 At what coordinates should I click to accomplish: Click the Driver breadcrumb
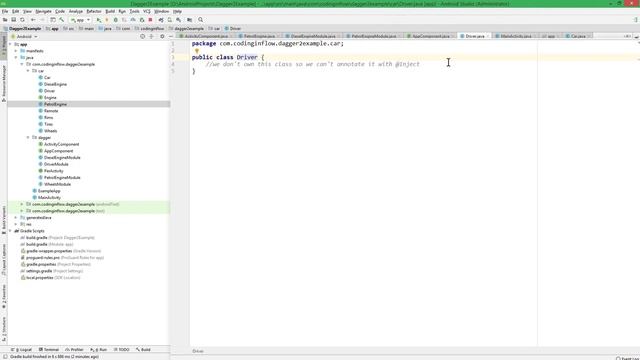[x=233, y=29]
